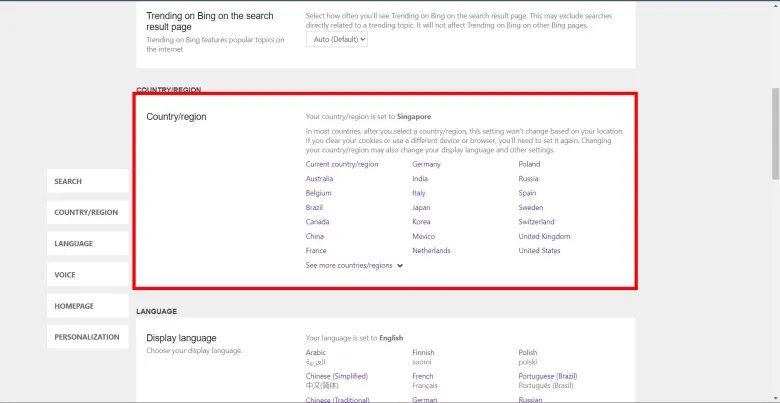Choose French as display language
Viewport: 780px width, 403px height.
425,376
